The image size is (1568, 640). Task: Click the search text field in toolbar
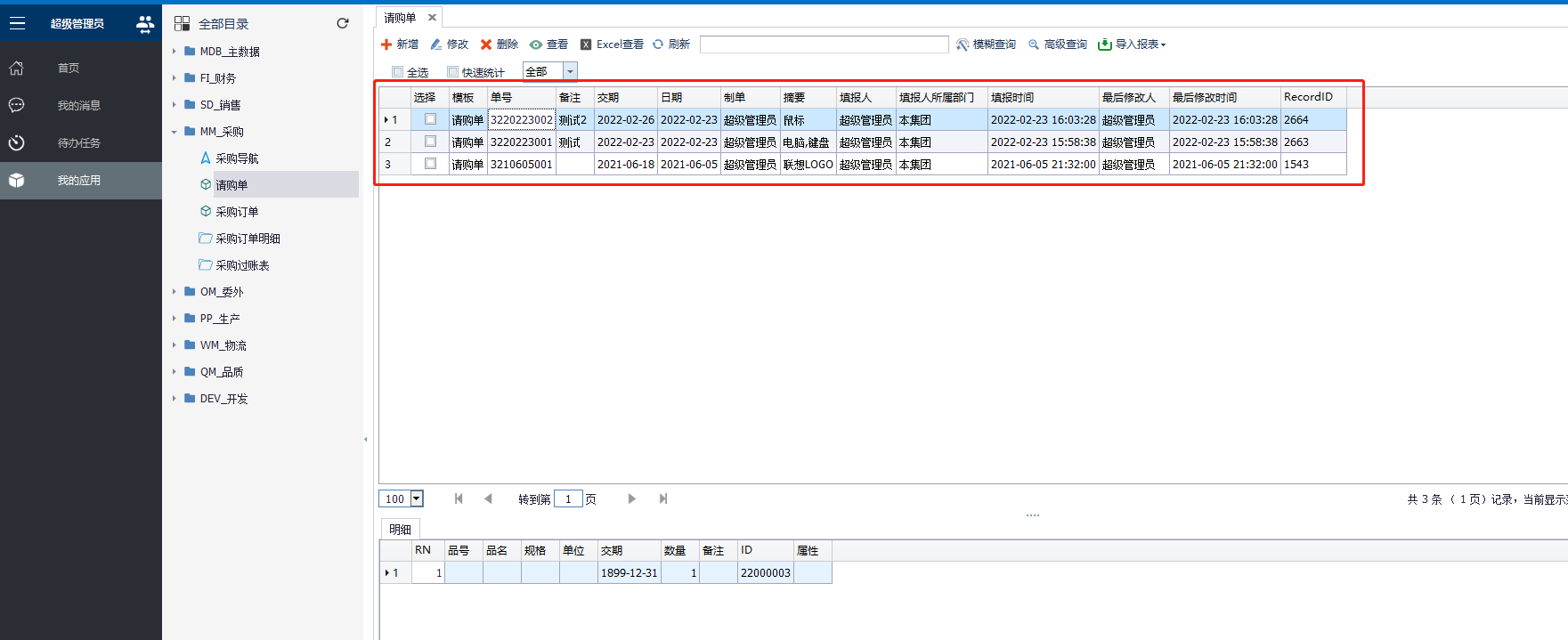[824, 45]
